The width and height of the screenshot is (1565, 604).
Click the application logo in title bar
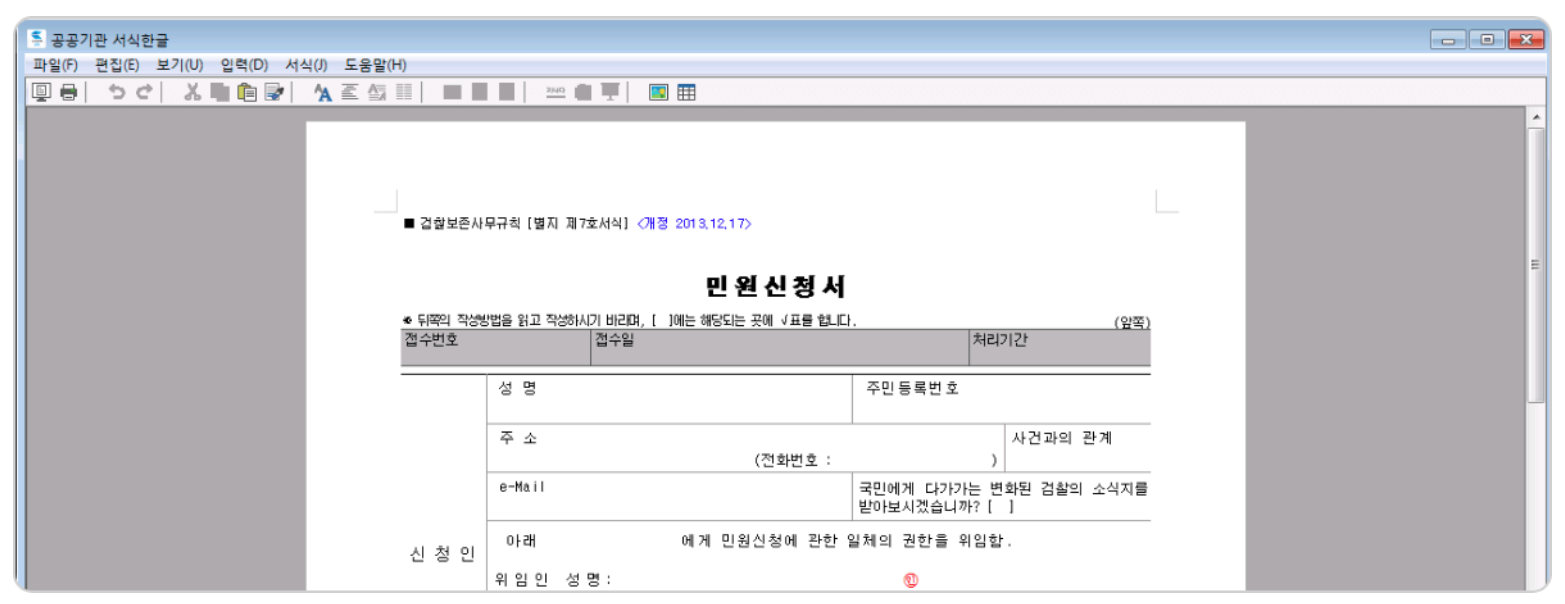click(37, 39)
